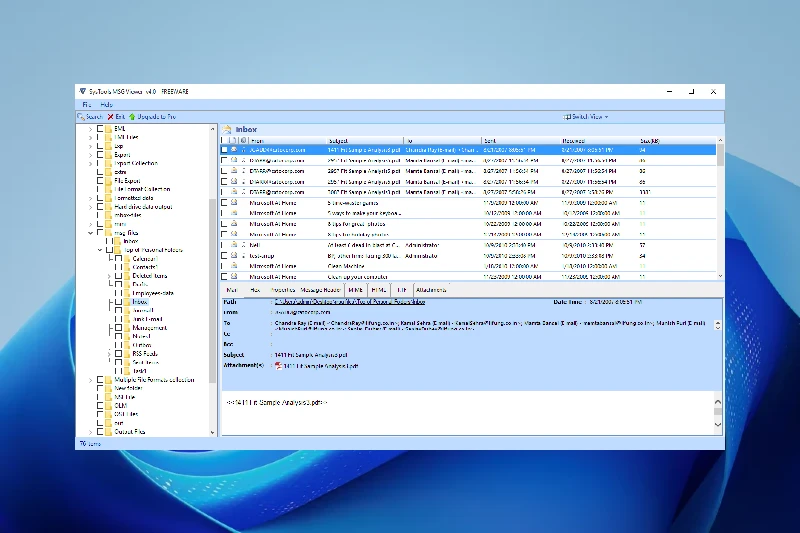Tick the checkbox beside the Management folder
The width and height of the screenshot is (800, 533).
[118, 327]
